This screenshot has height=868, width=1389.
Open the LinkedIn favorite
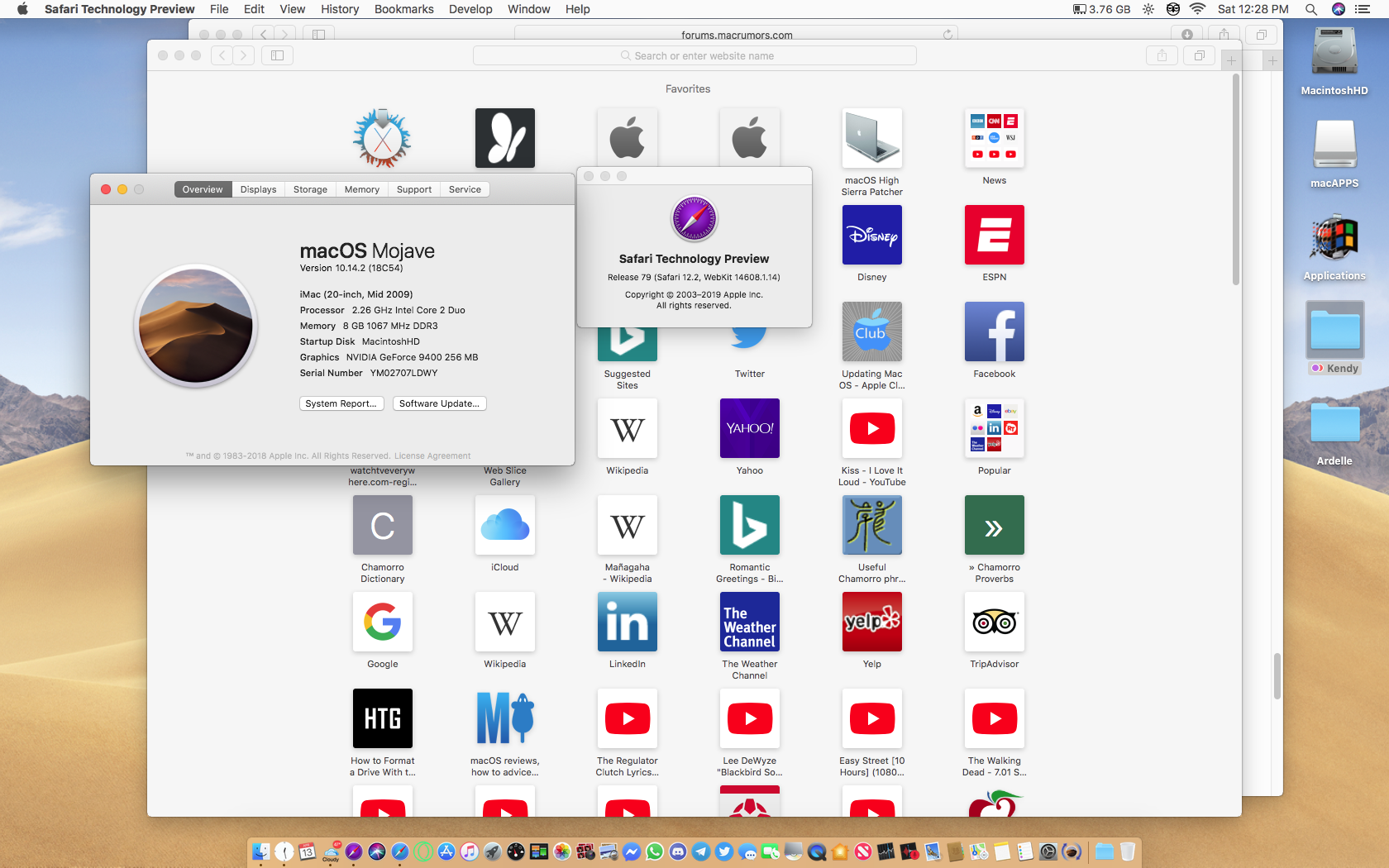627,622
